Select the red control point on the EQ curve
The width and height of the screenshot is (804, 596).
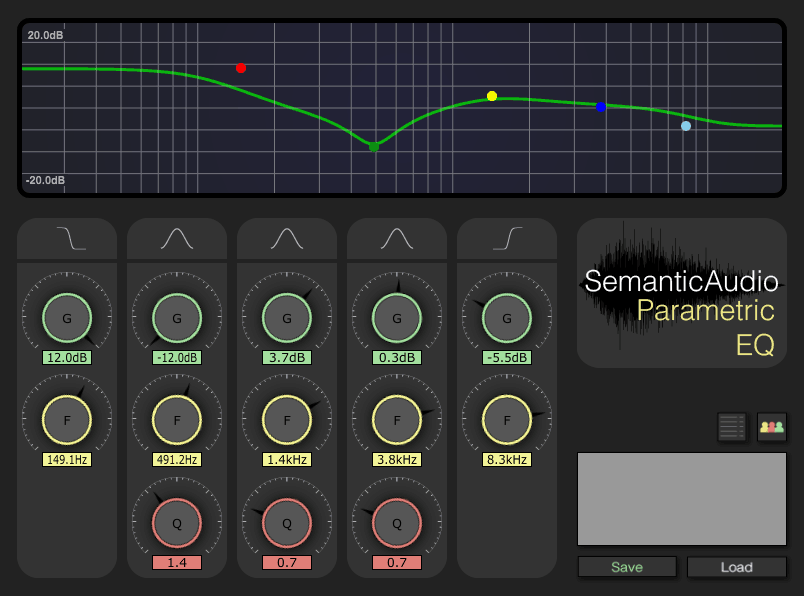pyautogui.click(x=240, y=68)
